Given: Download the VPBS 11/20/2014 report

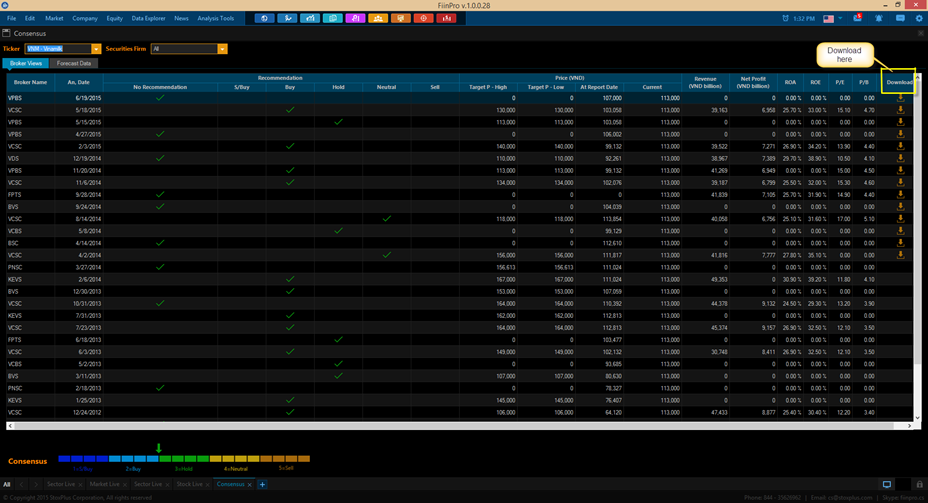Looking at the screenshot, I should (x=900, y=170).
